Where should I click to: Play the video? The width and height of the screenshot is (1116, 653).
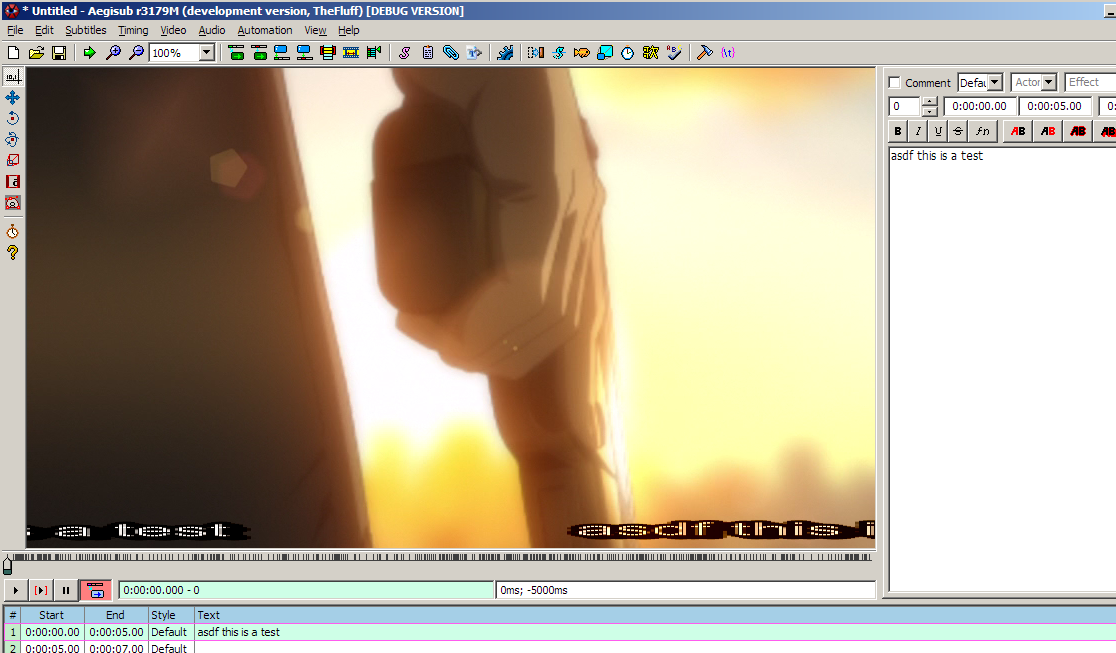tap(16, 590)
